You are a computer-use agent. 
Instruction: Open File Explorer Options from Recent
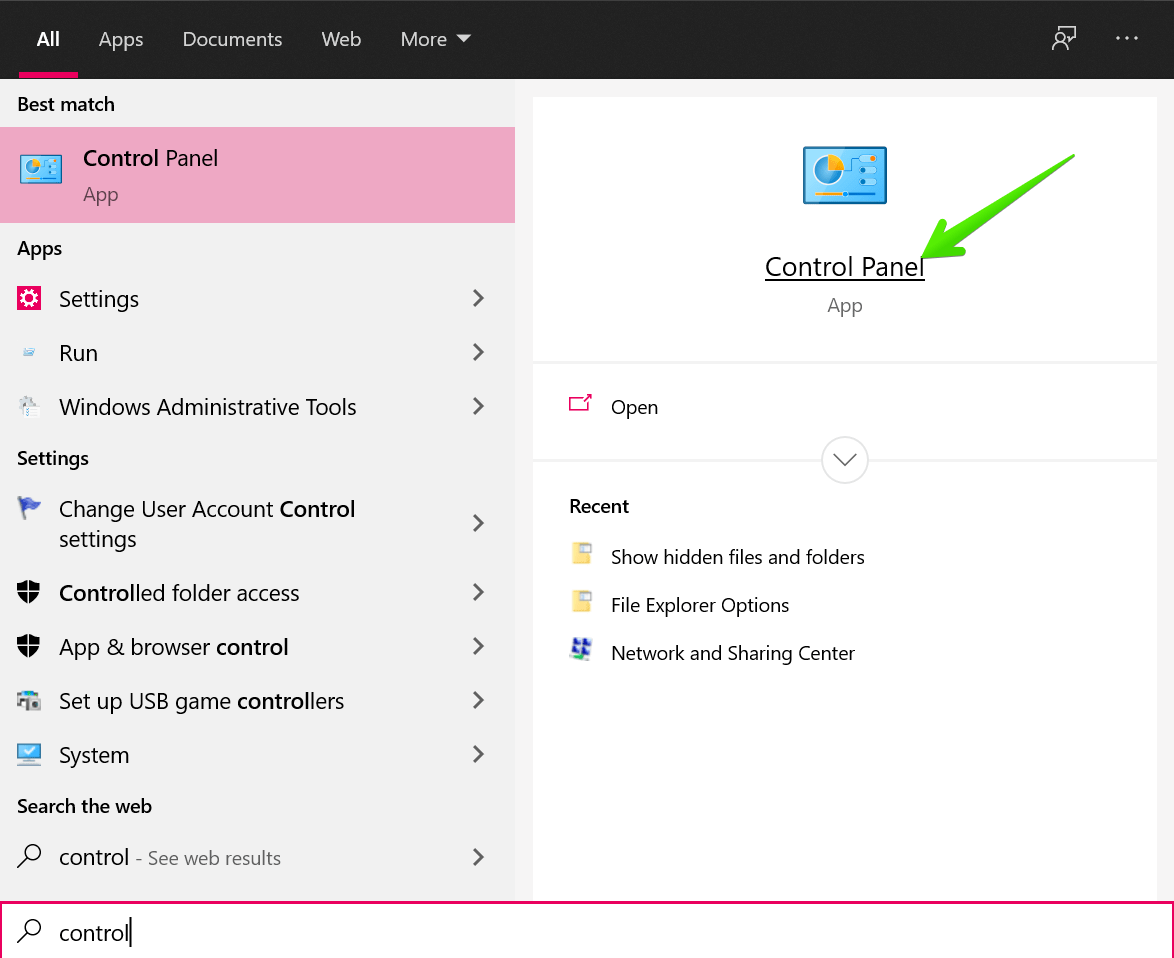tap(700, 605)
